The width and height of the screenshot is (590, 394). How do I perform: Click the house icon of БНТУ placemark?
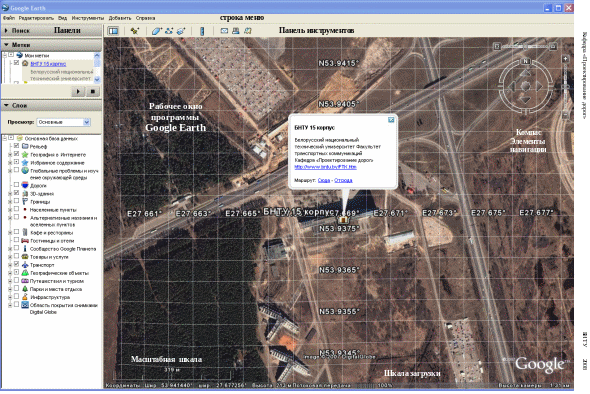point(25,64)
